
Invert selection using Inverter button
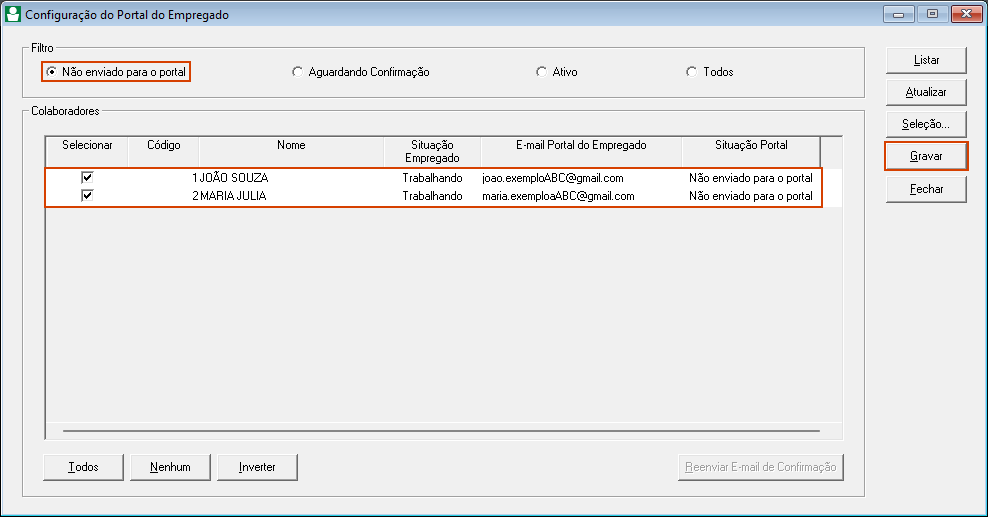pyautogui.click(x=257, y=467)
